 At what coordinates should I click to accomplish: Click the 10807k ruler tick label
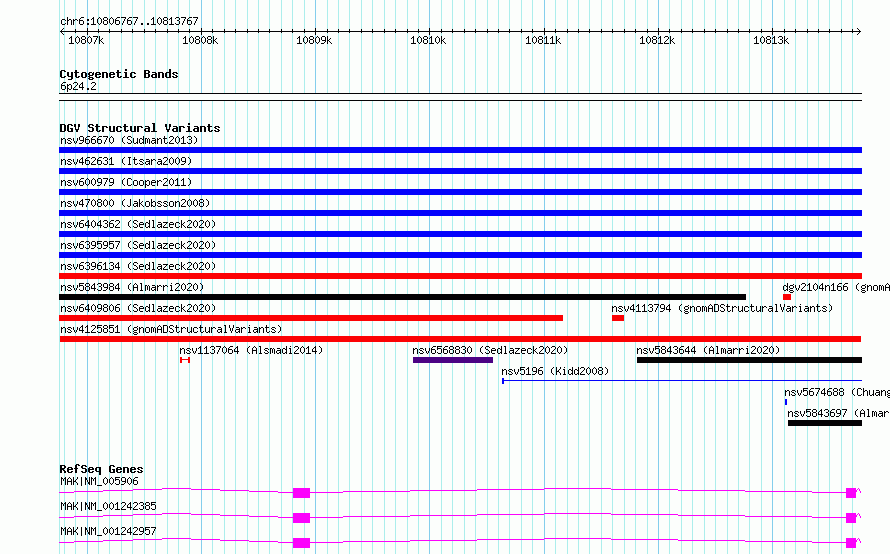[86, 40]
